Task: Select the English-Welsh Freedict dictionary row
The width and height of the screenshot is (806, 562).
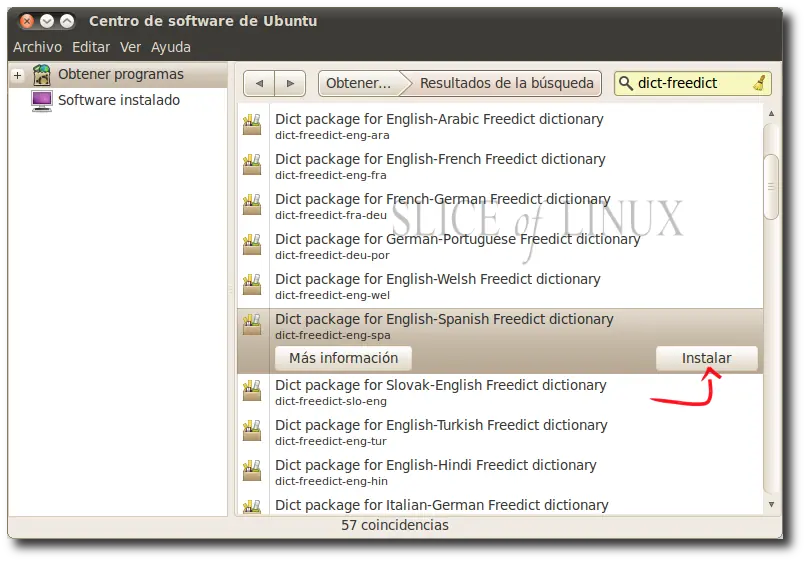Action: pos(500,285)
